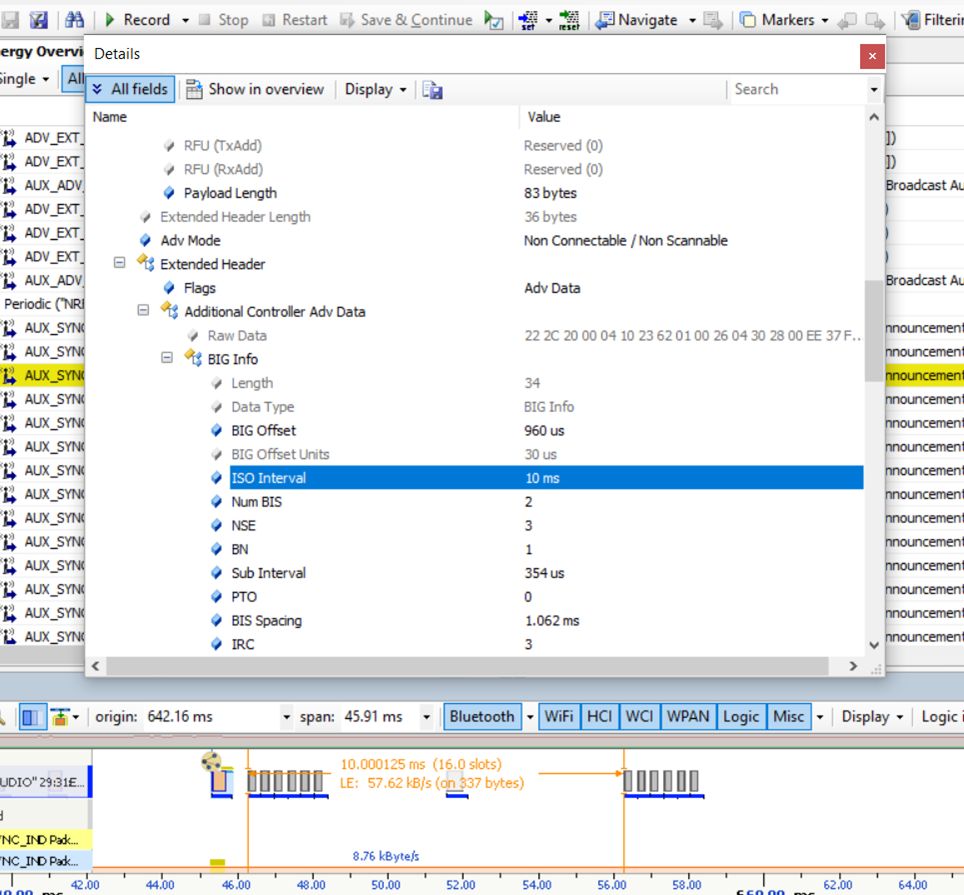Screen dimensions: 964x895
Task: Click the Restart capture icon
Action: coord(270,20)
